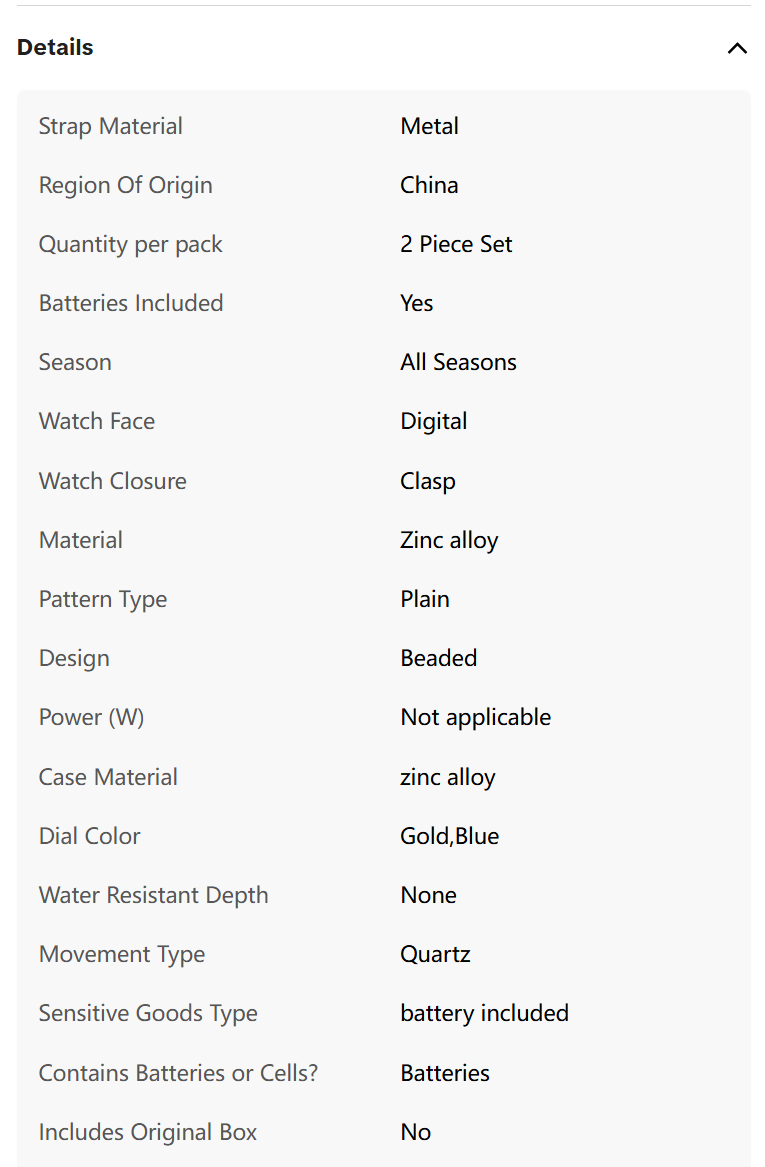Select the All Seasons value
Viewport: 765px width, 1167px height.
point(458,362)
